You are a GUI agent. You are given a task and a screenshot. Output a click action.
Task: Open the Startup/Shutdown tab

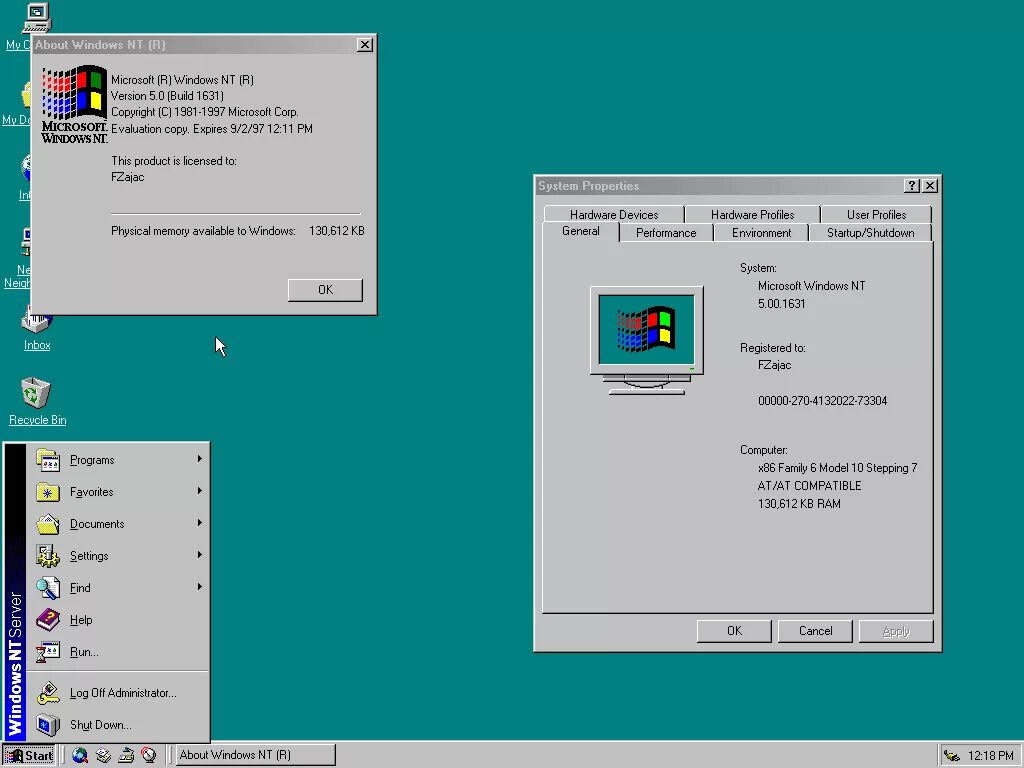(871, 232)
